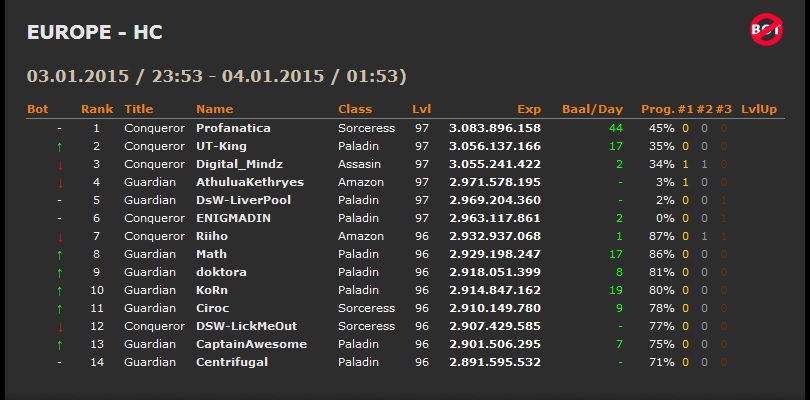The height and width of the screenshot is (400, 810).
Task: Sort by the Baal/Day column header
Action: tap(593, 109)
